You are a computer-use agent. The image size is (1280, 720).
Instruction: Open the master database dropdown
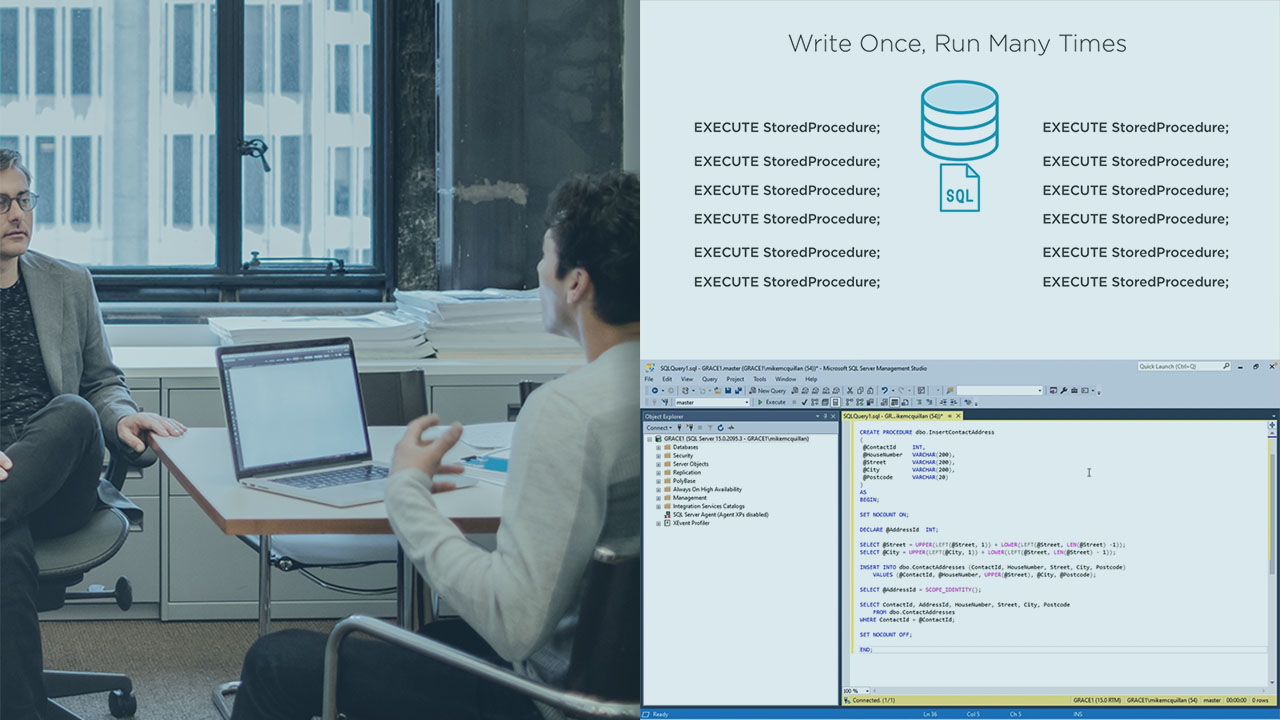746,402
